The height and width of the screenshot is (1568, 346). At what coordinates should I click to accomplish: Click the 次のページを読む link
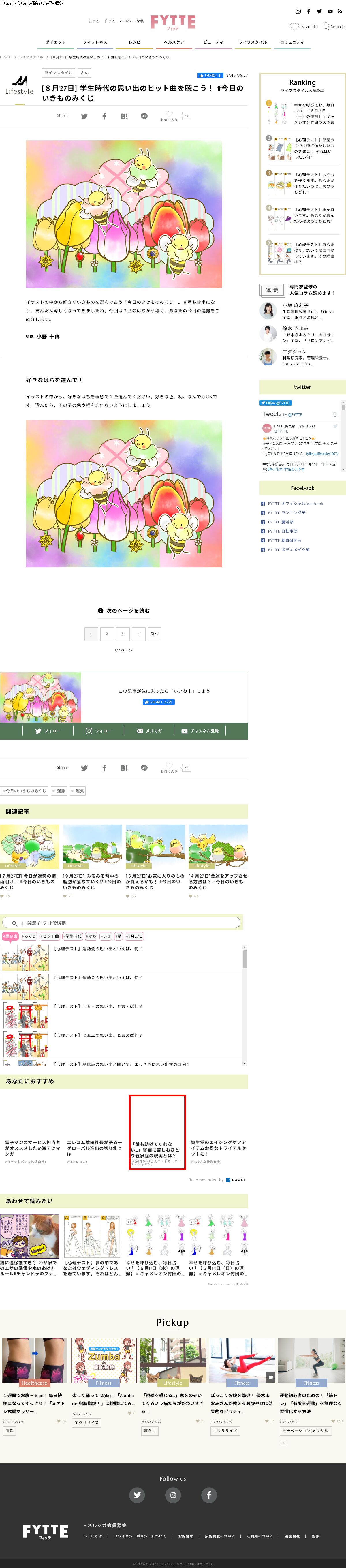tap(124, 611)
